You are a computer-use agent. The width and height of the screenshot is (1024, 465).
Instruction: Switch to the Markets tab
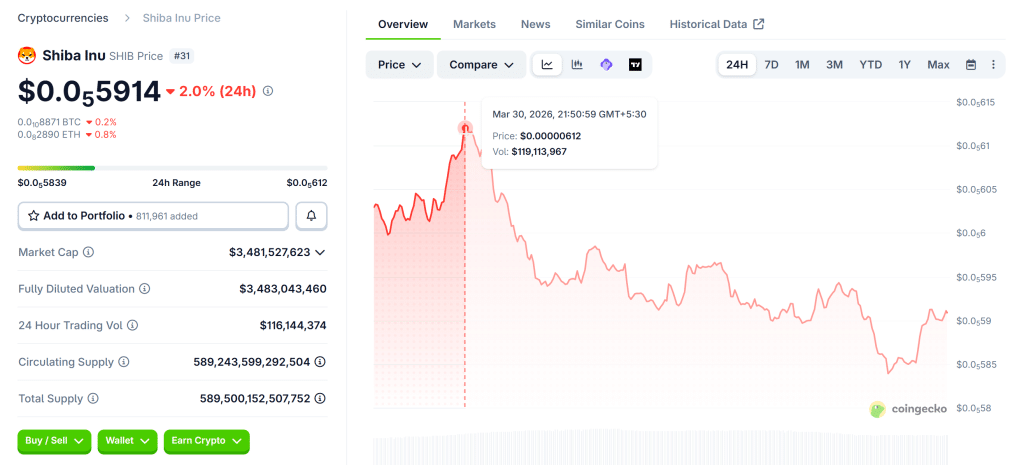click(474, 24)
